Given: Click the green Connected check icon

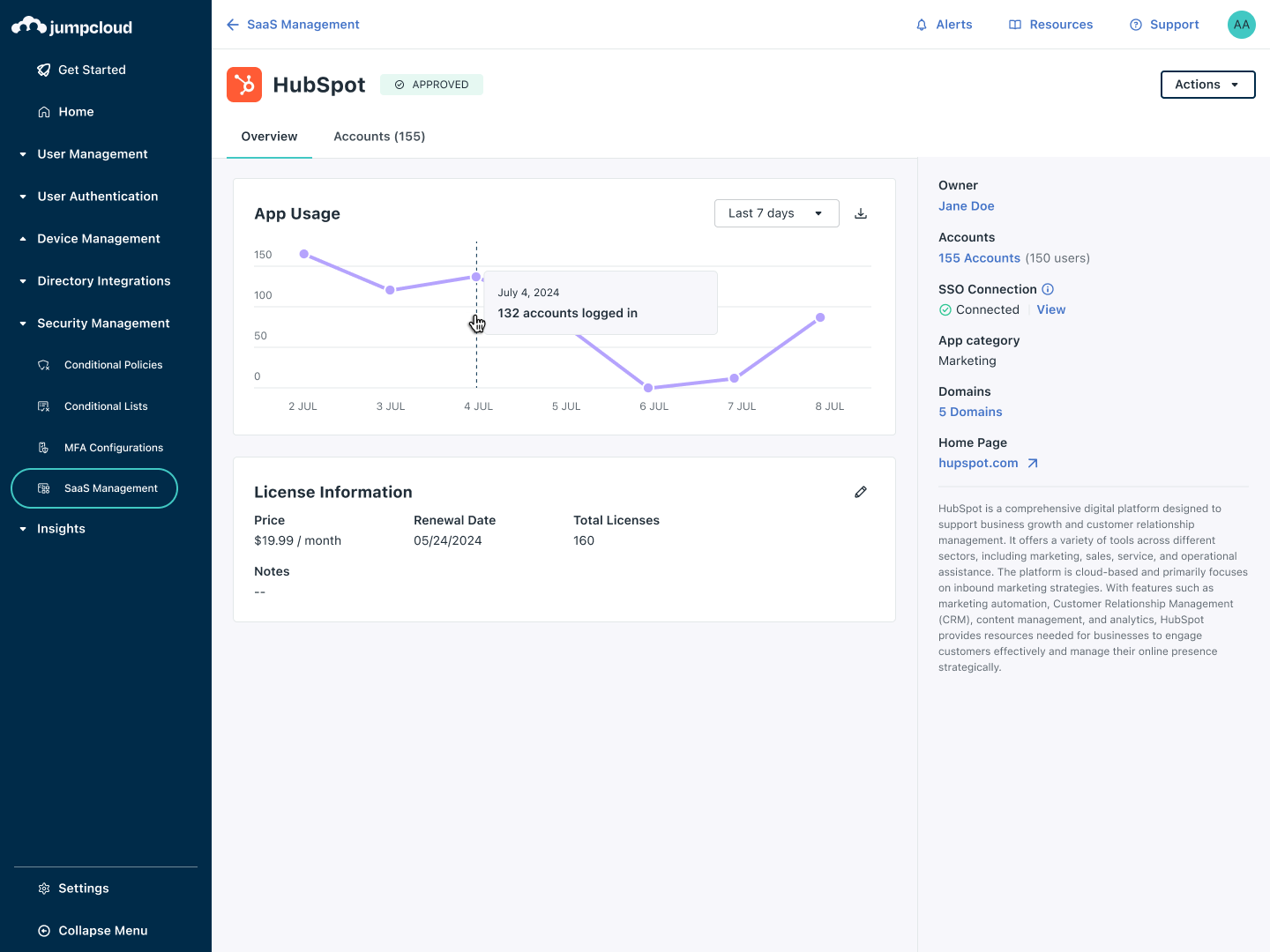Looking at the screenshot, I should tap(945, 310).
